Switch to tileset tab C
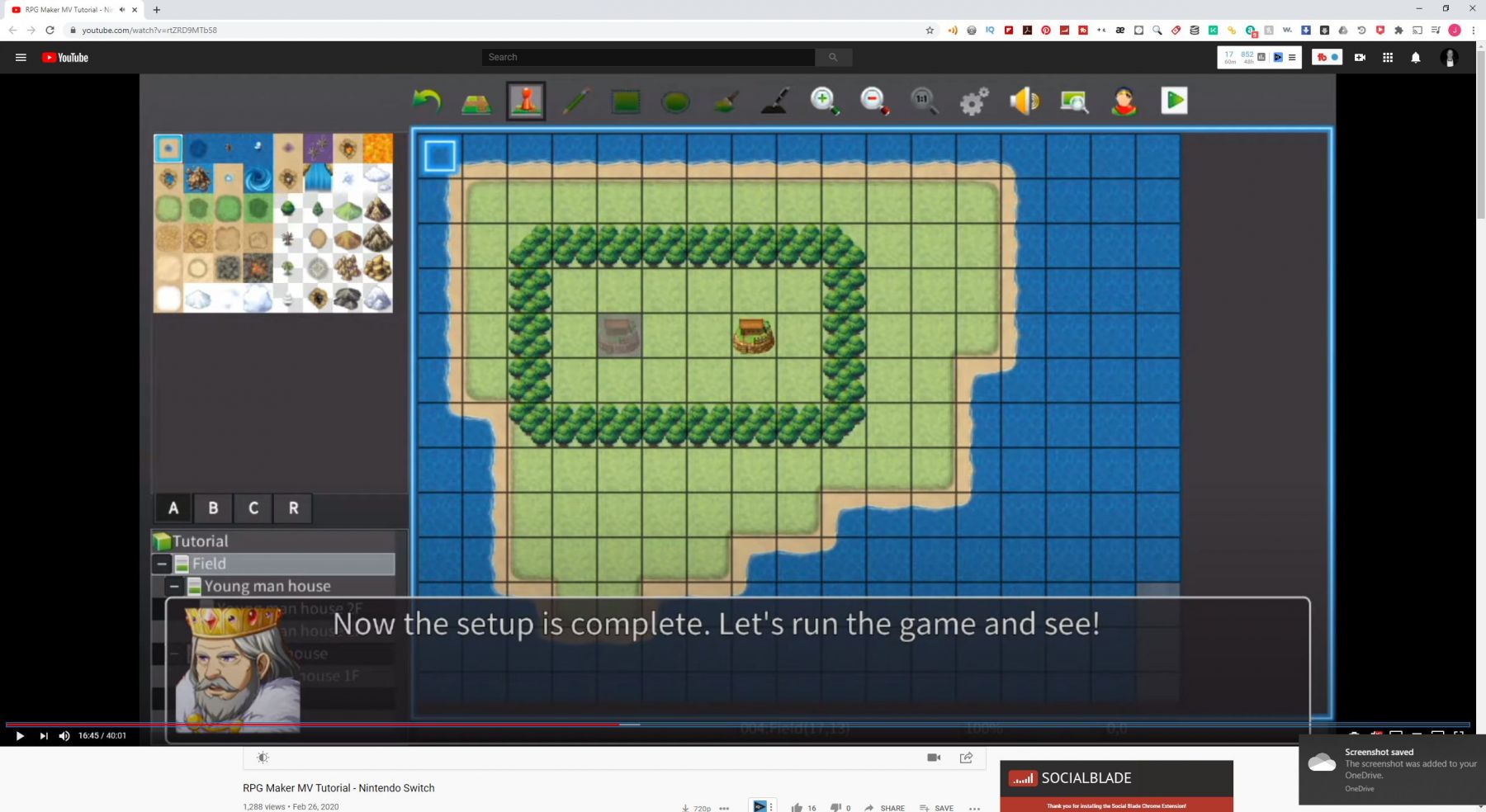 (x=253, y=508)
